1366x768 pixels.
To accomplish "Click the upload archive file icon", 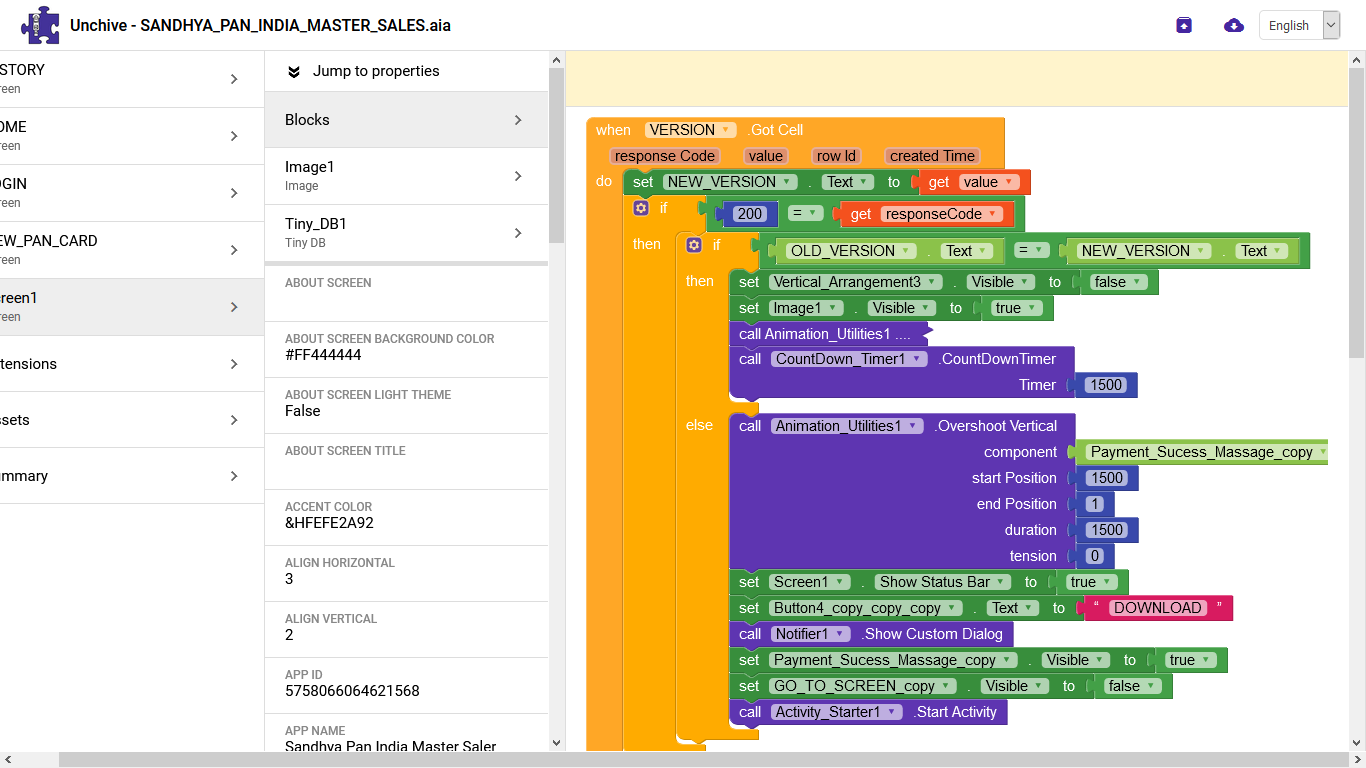I will 1184,25.
